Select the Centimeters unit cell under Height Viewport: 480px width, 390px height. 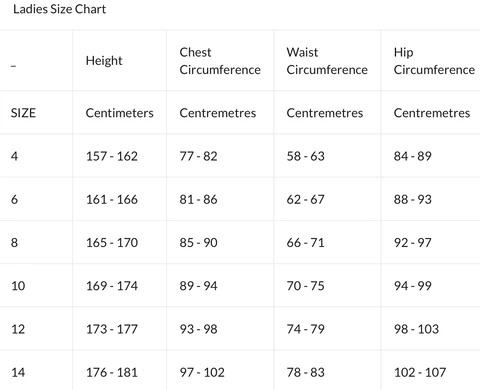[119, 113]
